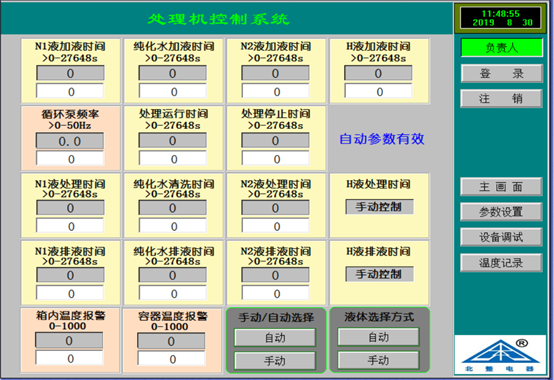Click the white 处理运行时间 input field

(x=172, y=159)
